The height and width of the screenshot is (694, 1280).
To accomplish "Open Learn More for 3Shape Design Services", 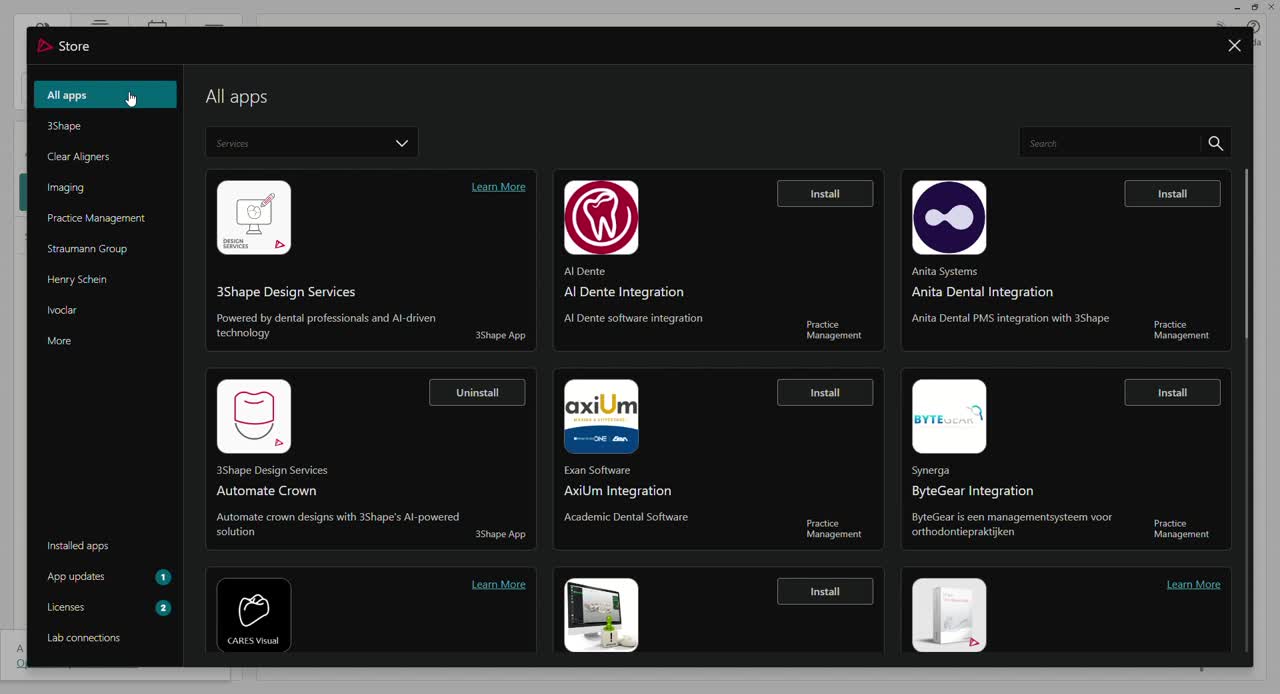I will pos(498,187).
